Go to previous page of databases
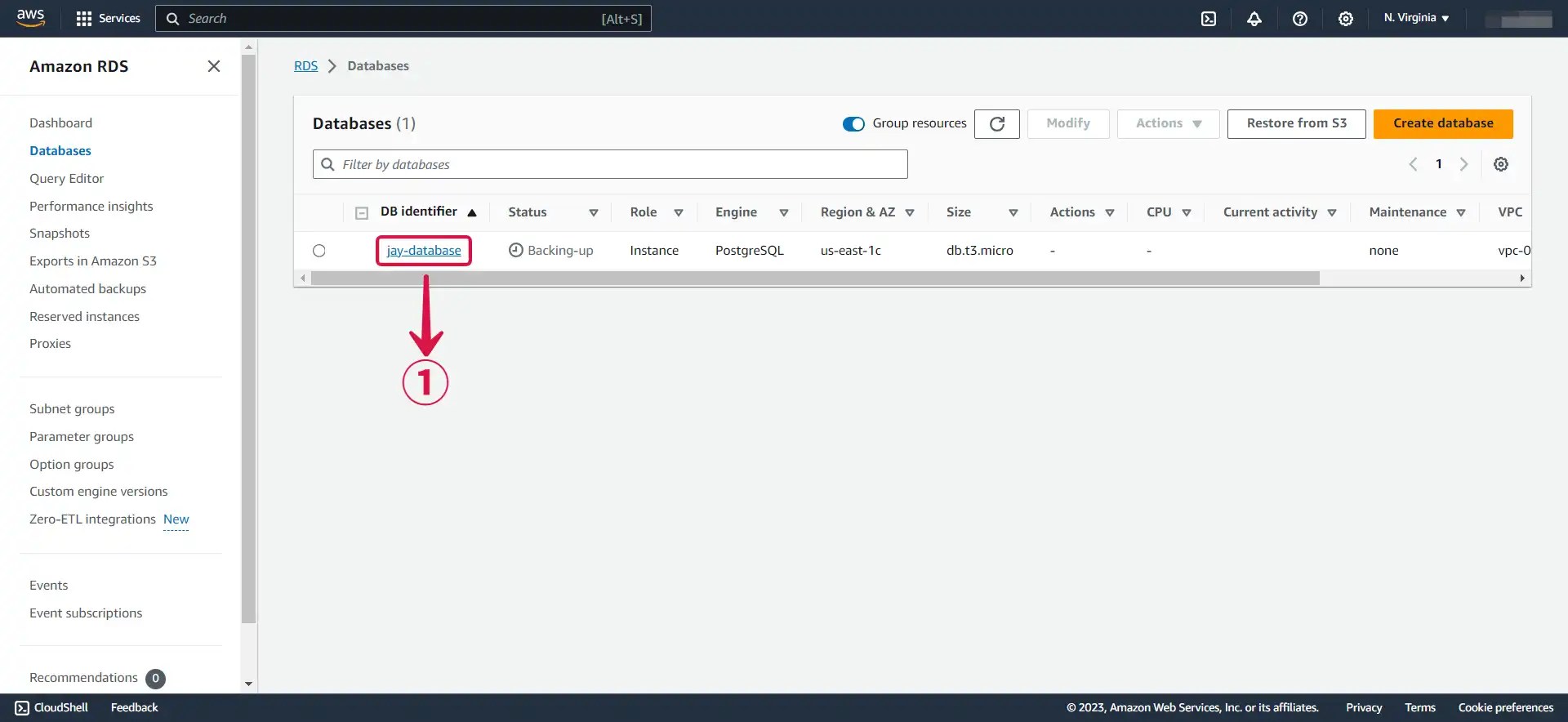1568x722 pixels. [x=1413, y=164]
